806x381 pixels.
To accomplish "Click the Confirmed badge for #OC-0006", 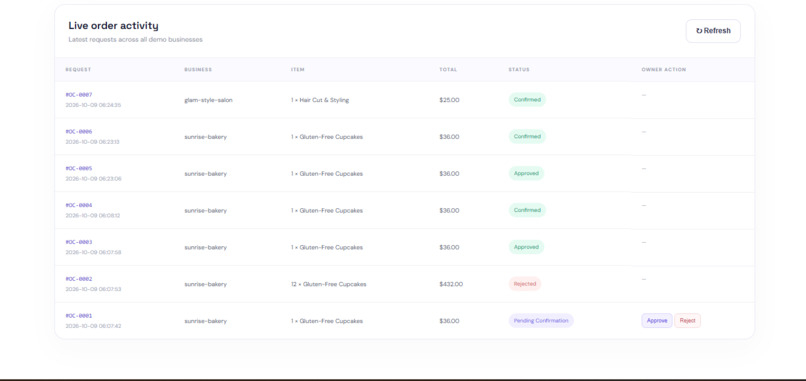I will click(527, 137).
